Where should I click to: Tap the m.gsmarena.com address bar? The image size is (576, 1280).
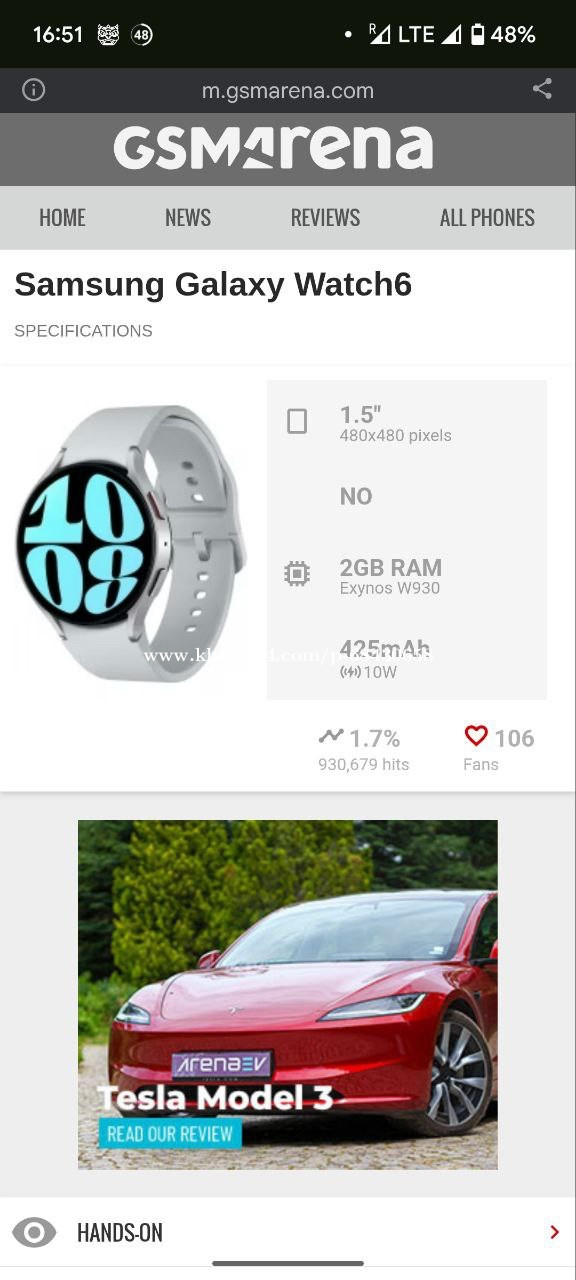click(288, 91)
